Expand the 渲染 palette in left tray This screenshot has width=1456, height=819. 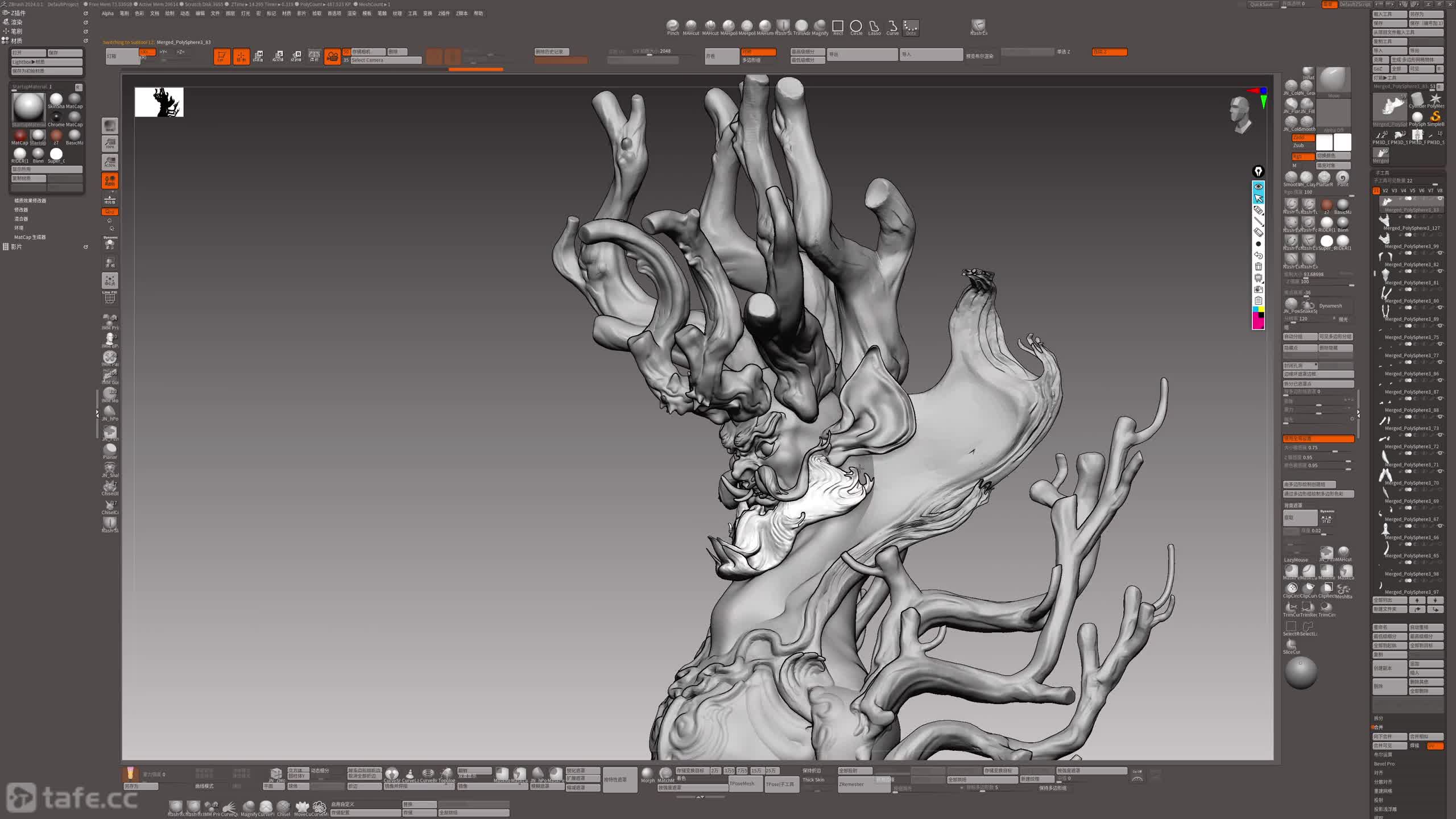click(x=17, y=22)
